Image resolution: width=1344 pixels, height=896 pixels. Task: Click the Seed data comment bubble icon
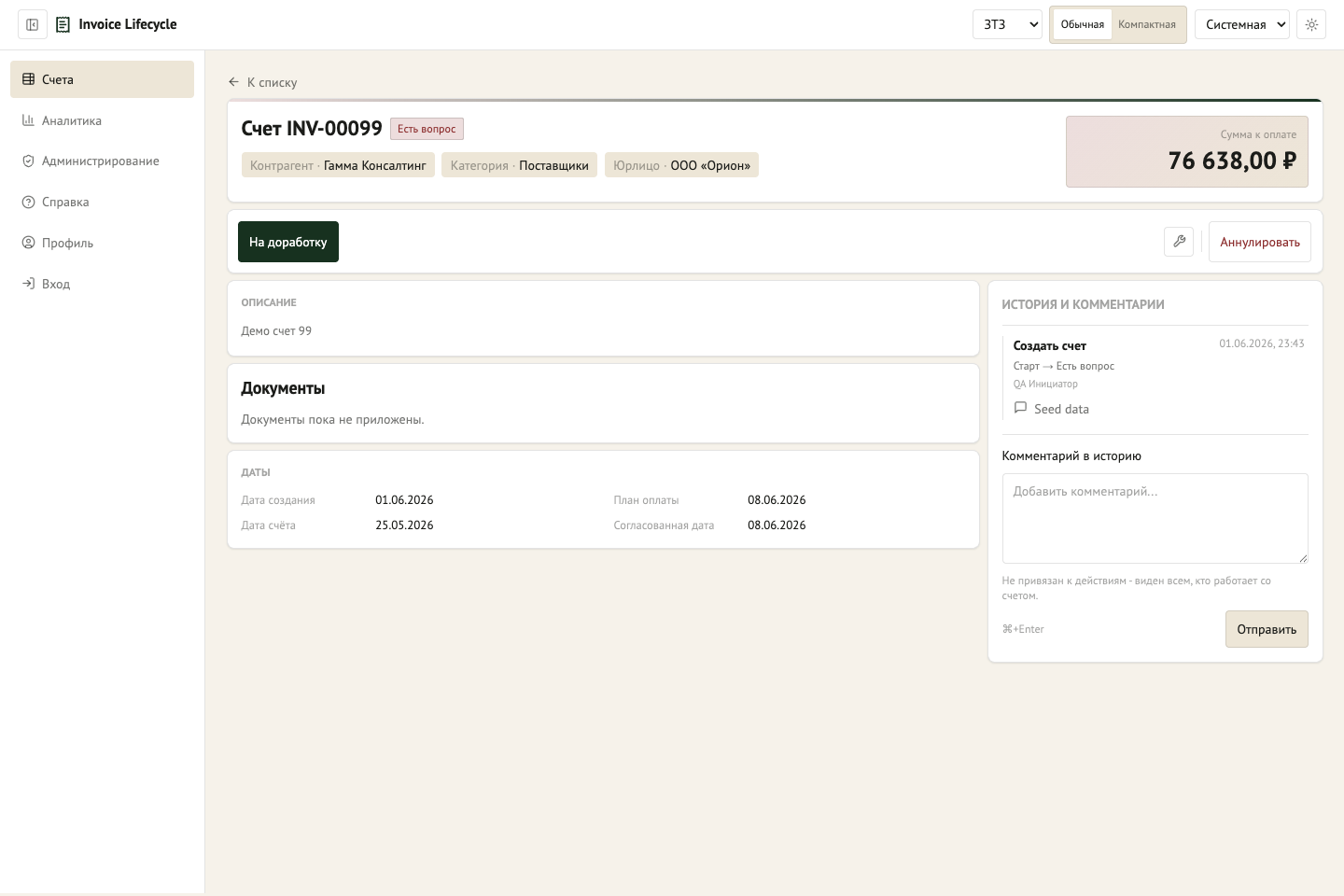pyautogui.click(x=1020, y=408)
